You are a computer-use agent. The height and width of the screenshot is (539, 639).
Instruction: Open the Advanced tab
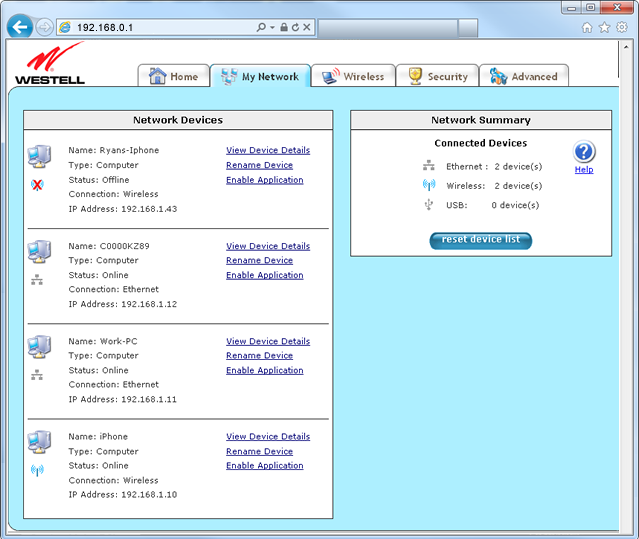pos(524,76)
